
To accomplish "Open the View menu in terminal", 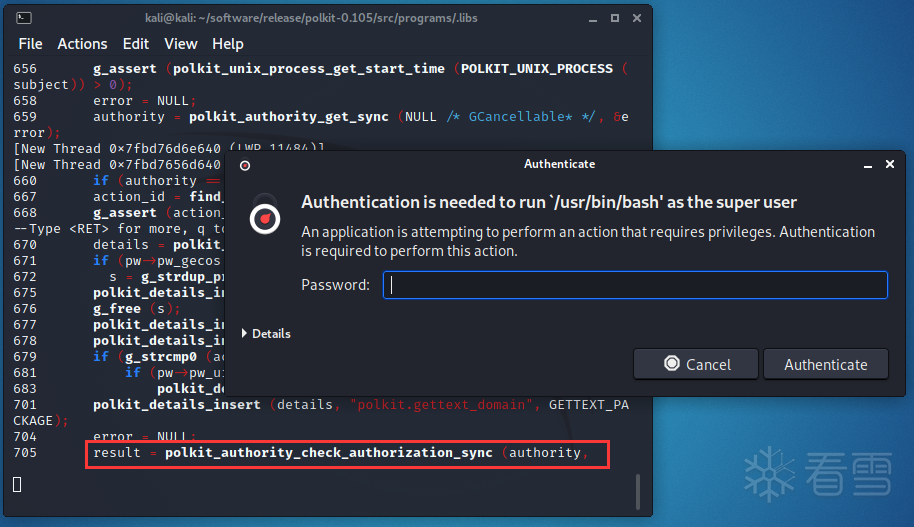I will click(181, 44).
